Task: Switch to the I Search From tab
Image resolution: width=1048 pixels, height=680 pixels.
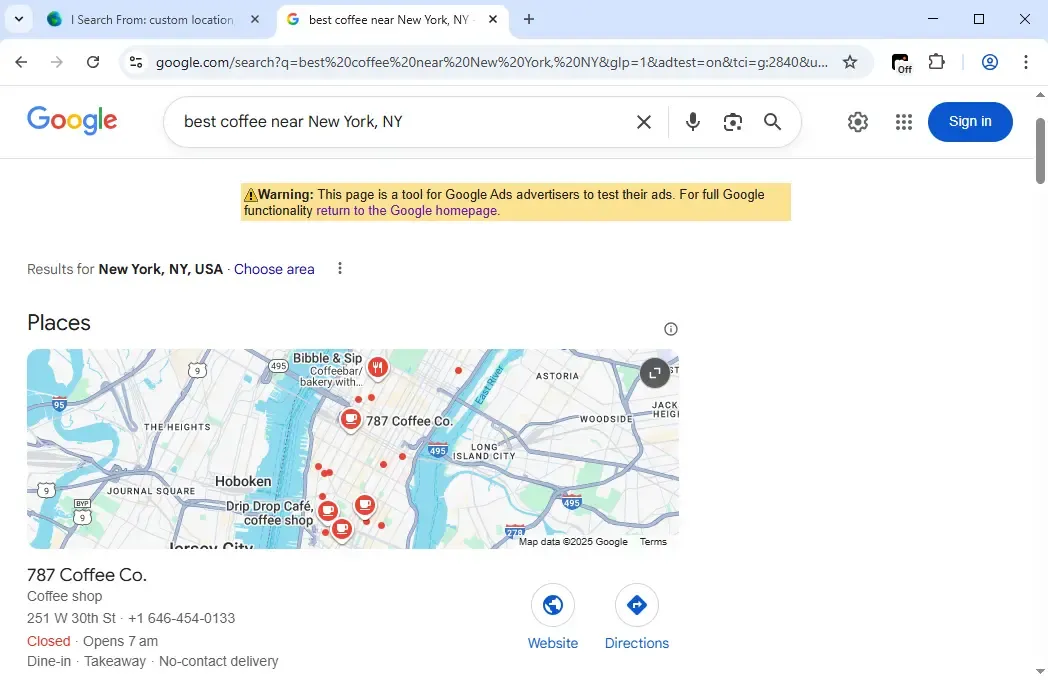Action: coord(152,19)
